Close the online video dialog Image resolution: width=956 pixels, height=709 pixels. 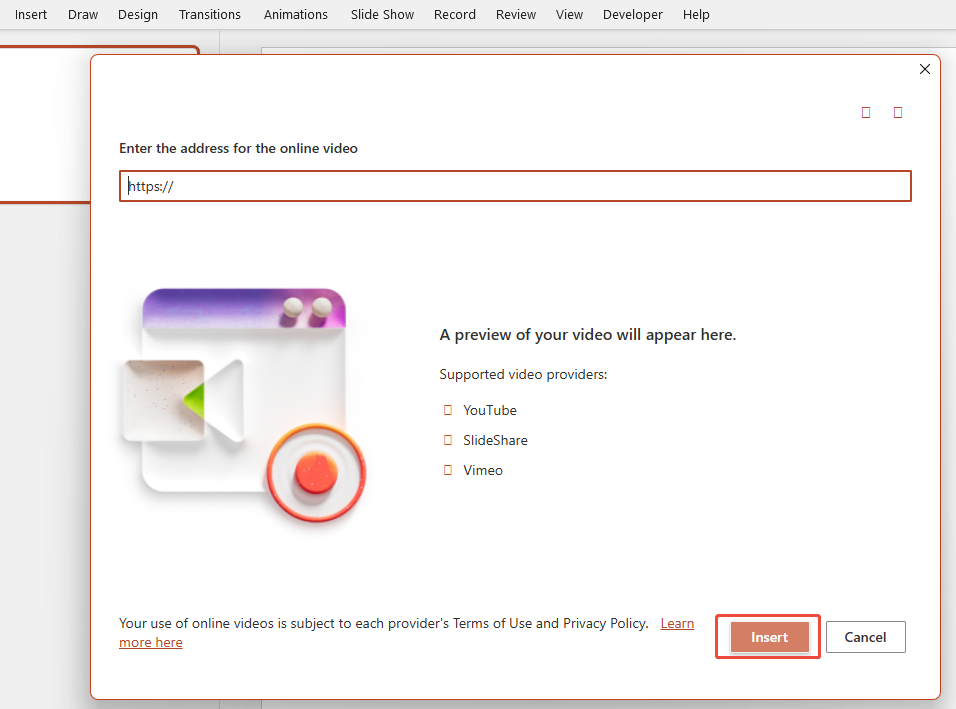(x=924, y=69)
